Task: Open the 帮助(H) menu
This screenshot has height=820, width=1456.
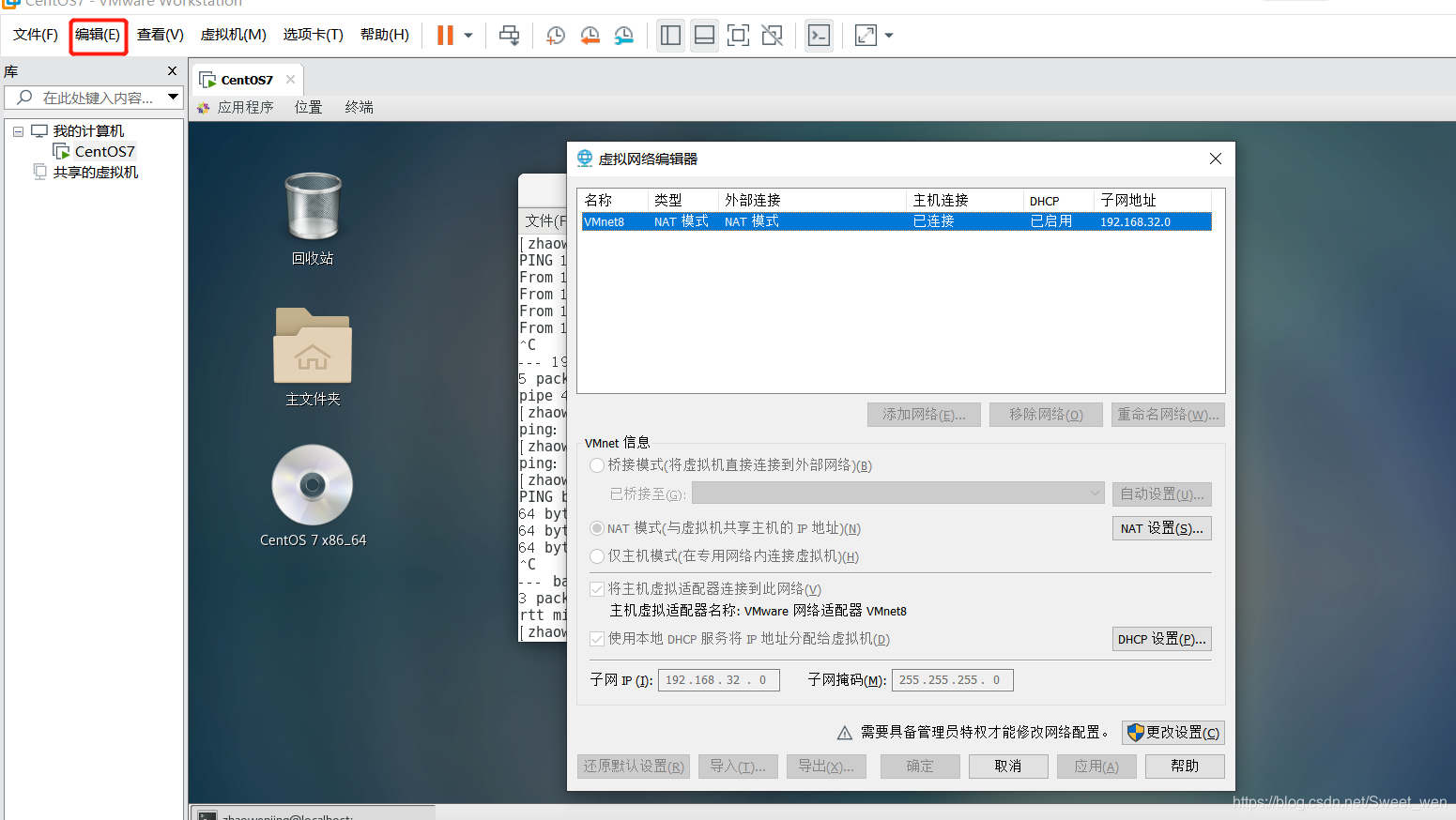Action: point(384,35)
